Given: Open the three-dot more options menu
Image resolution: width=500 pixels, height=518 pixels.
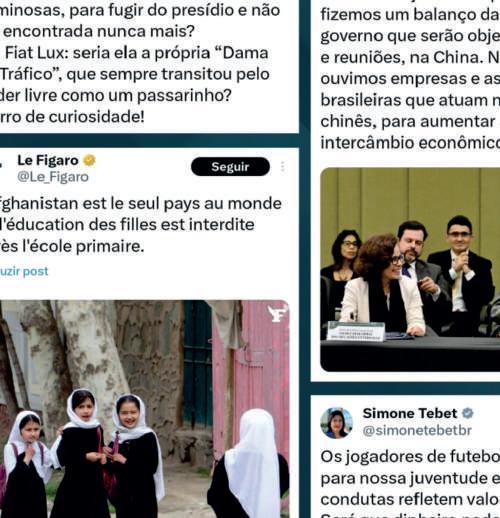Looking at the screenshot, I should point(283,167).
